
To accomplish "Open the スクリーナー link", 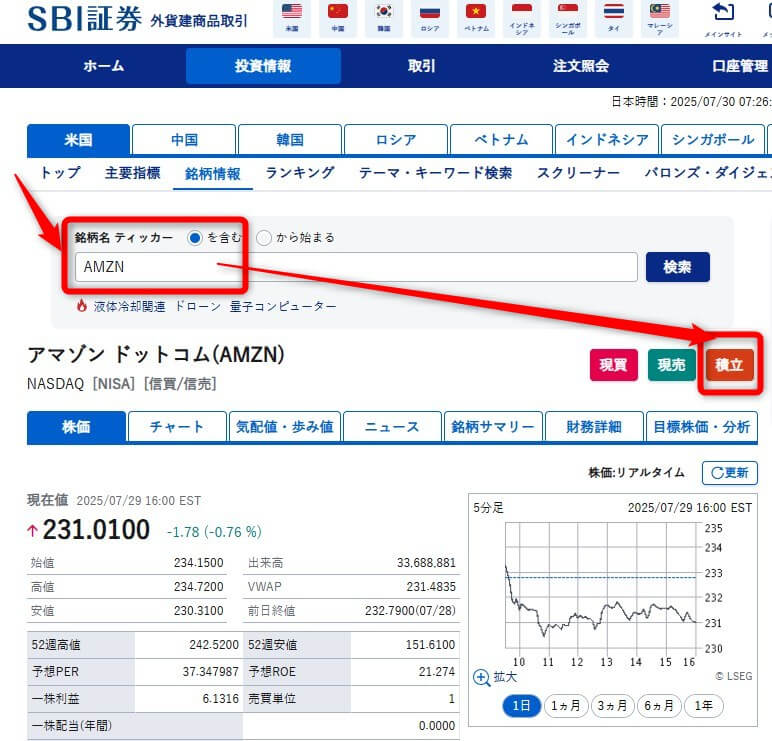I will pos(578,173).
